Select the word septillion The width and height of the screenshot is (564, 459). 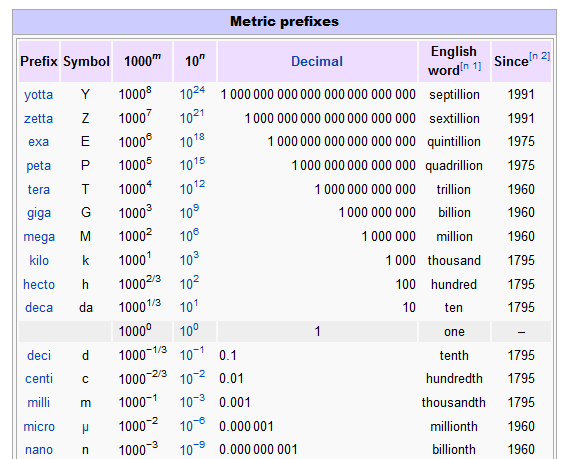[x=454, y=95]
